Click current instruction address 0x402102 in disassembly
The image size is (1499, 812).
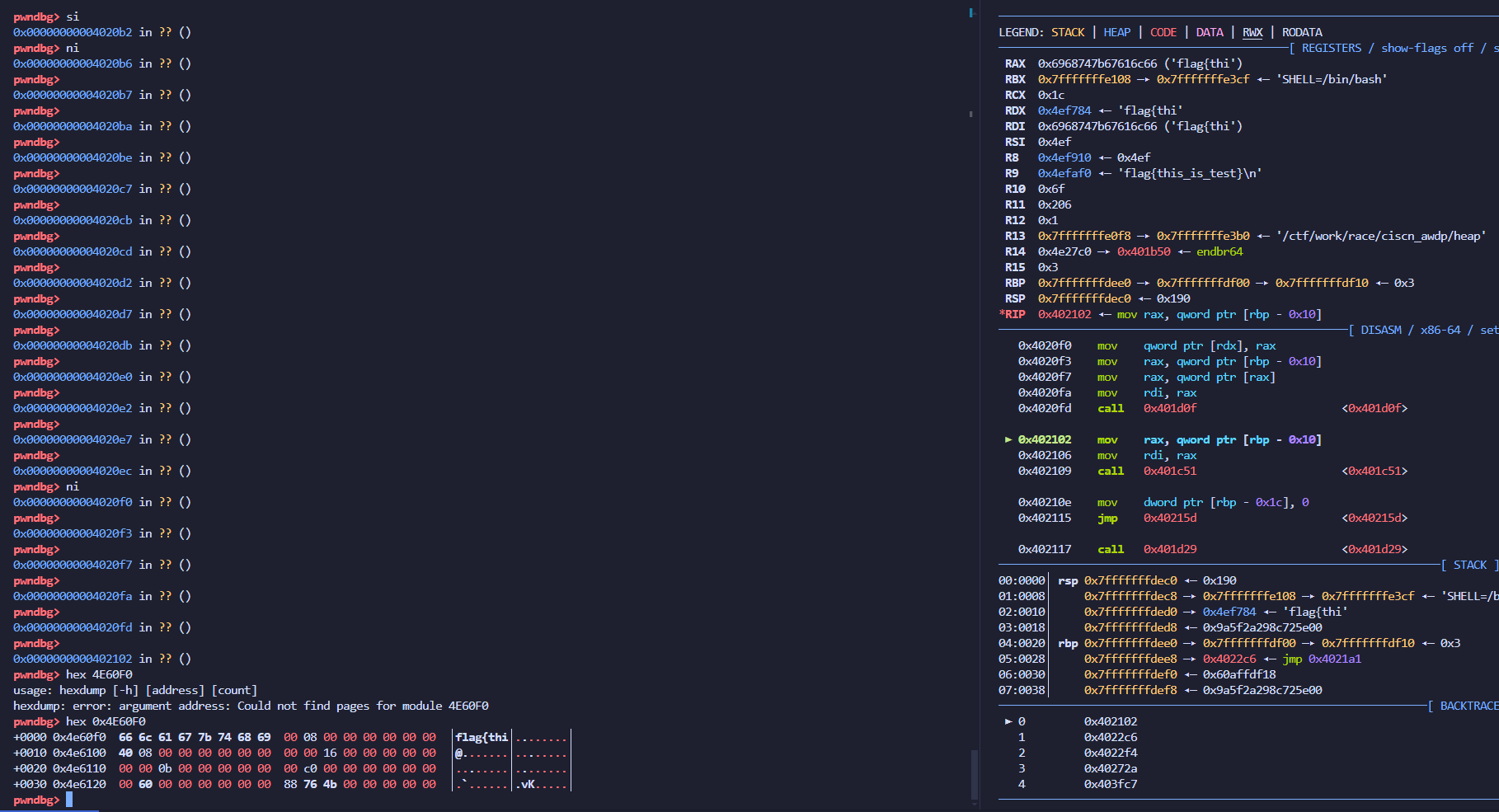pyautogui.click(x=1045, y=439)
